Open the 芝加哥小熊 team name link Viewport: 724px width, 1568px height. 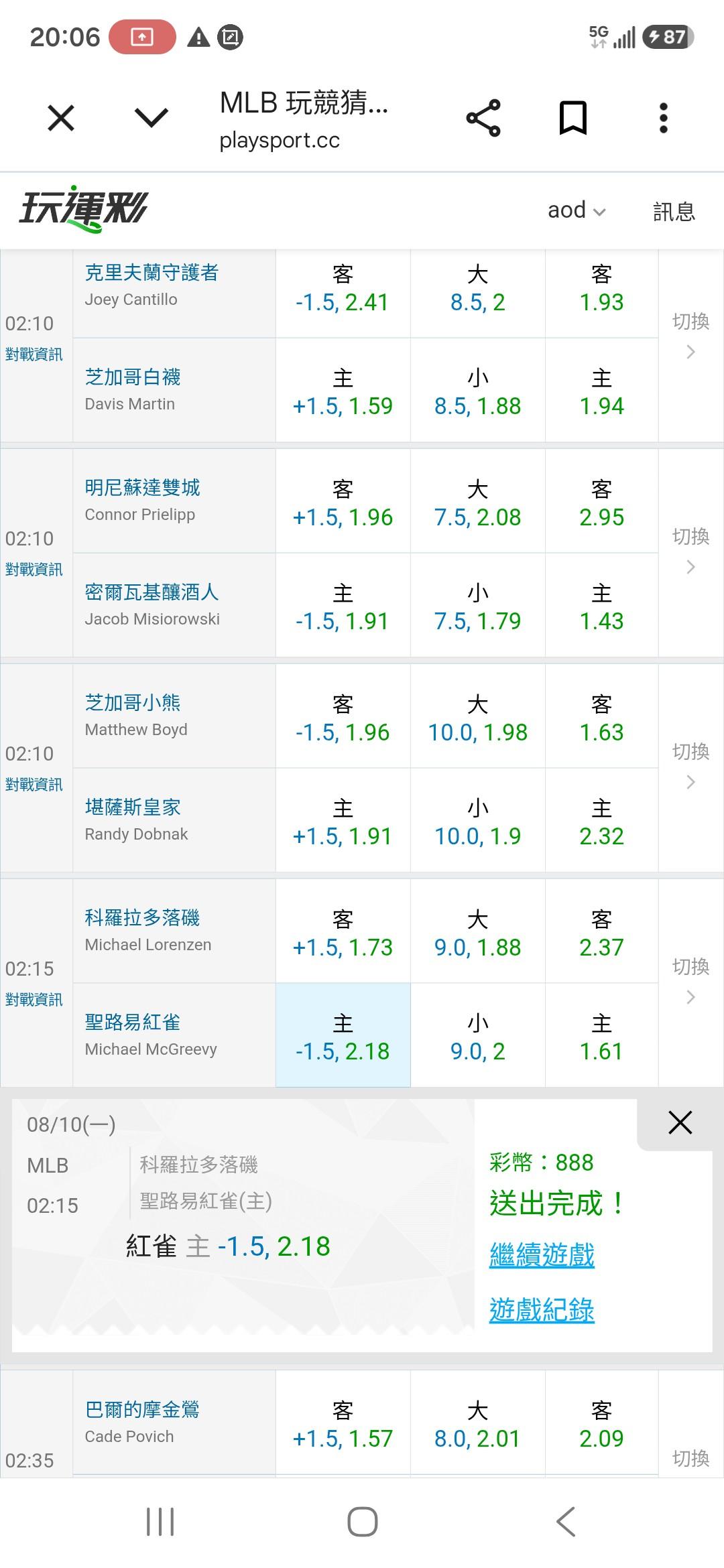point(133,702)
